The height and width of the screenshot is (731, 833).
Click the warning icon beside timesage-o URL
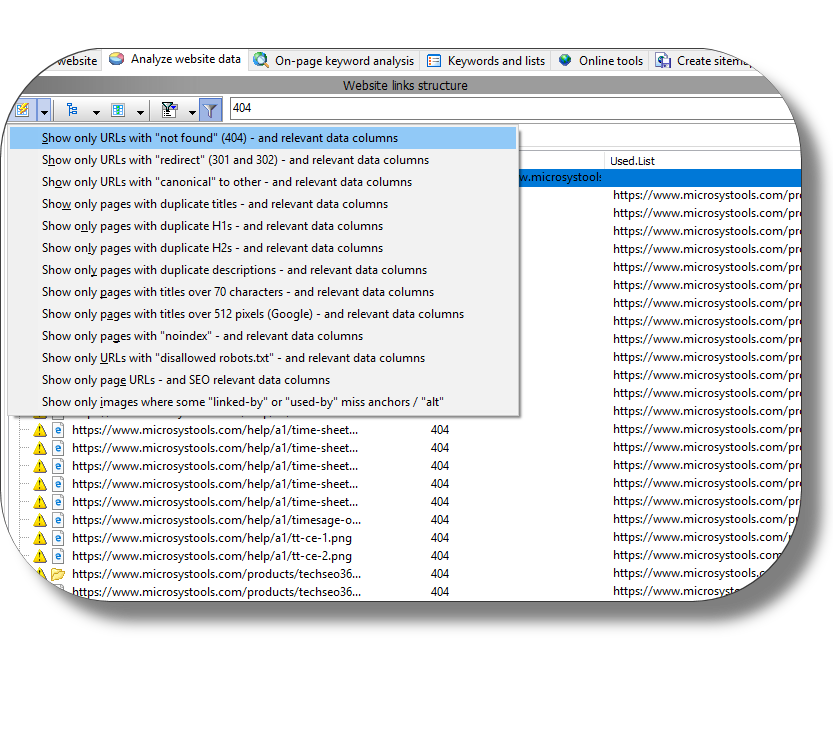[40, 520]
